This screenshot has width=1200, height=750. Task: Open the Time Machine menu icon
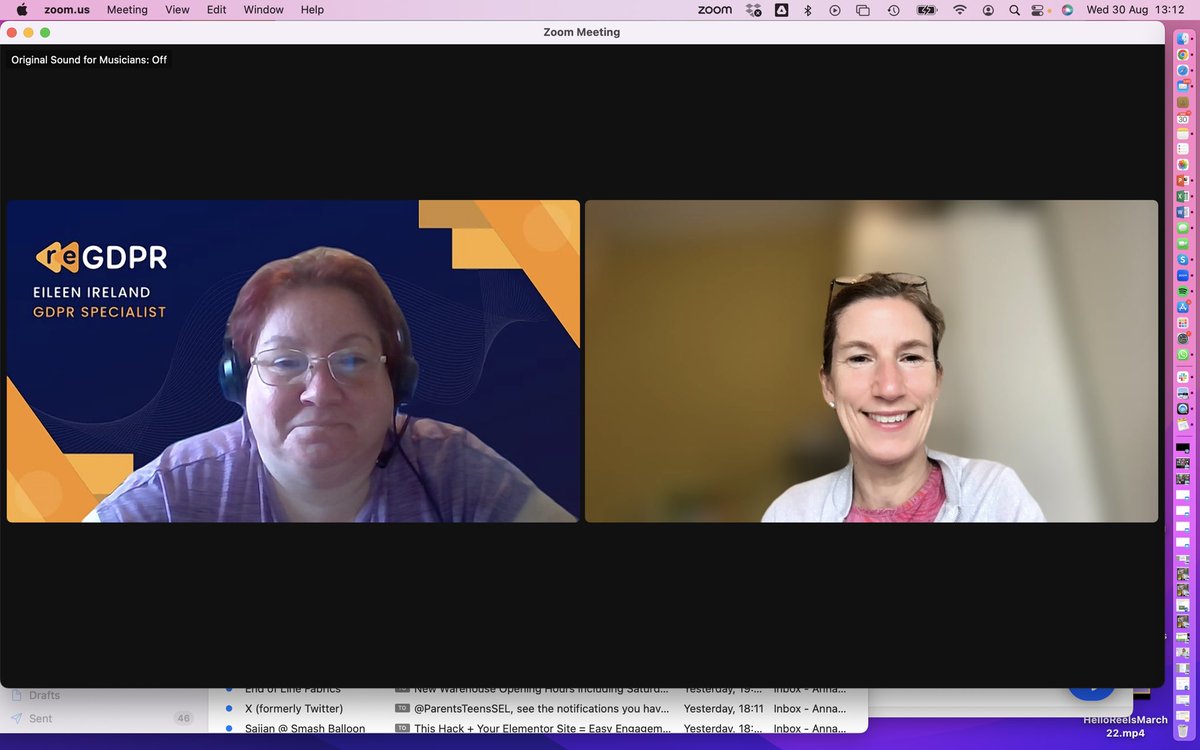[x=892, y=10]
